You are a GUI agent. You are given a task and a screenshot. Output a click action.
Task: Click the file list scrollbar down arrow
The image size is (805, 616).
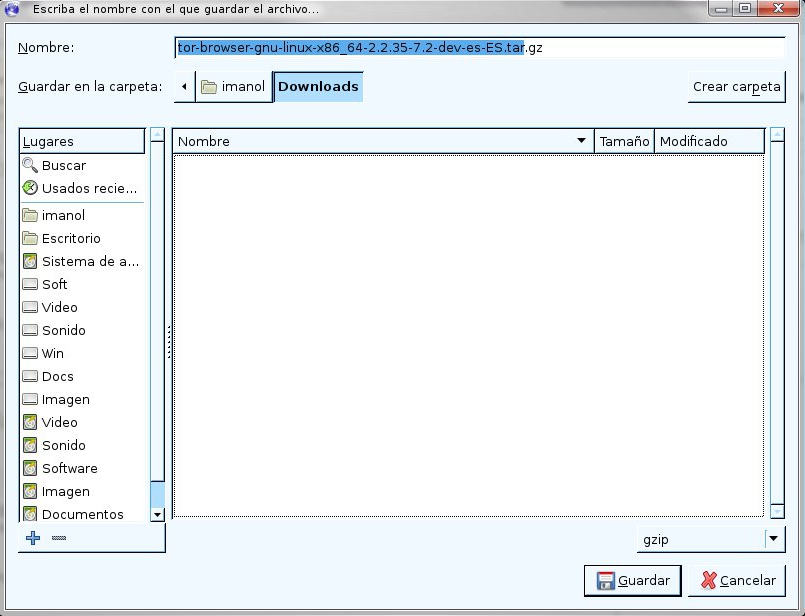tap(777, 511)
